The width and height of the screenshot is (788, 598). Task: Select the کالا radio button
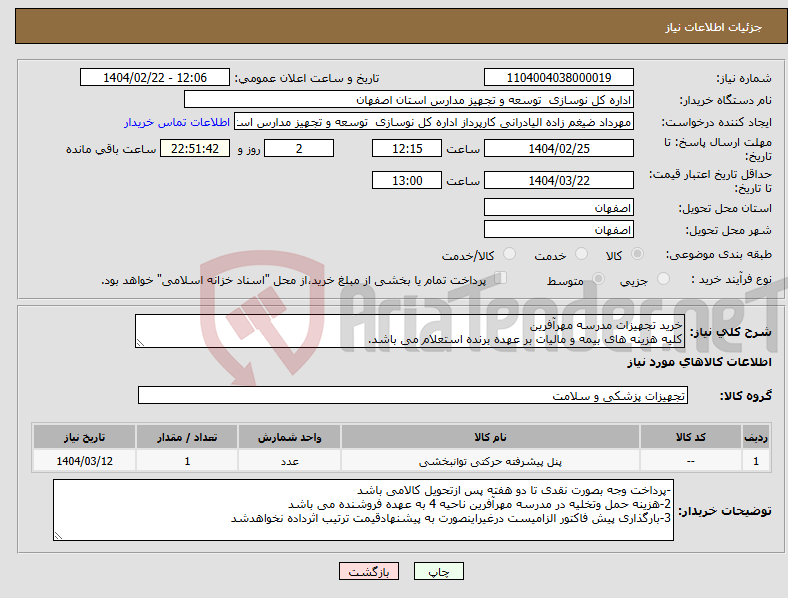(637, 254)
